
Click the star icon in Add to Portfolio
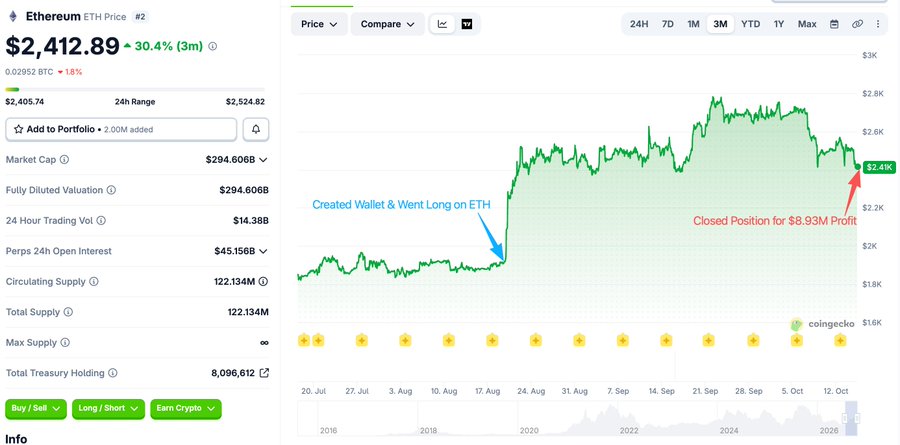click(x=19, y=129)
